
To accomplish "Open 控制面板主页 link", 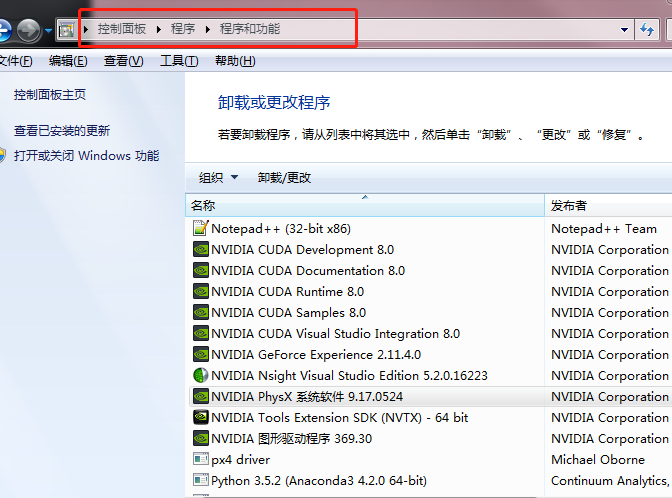I will coord(50,94).
